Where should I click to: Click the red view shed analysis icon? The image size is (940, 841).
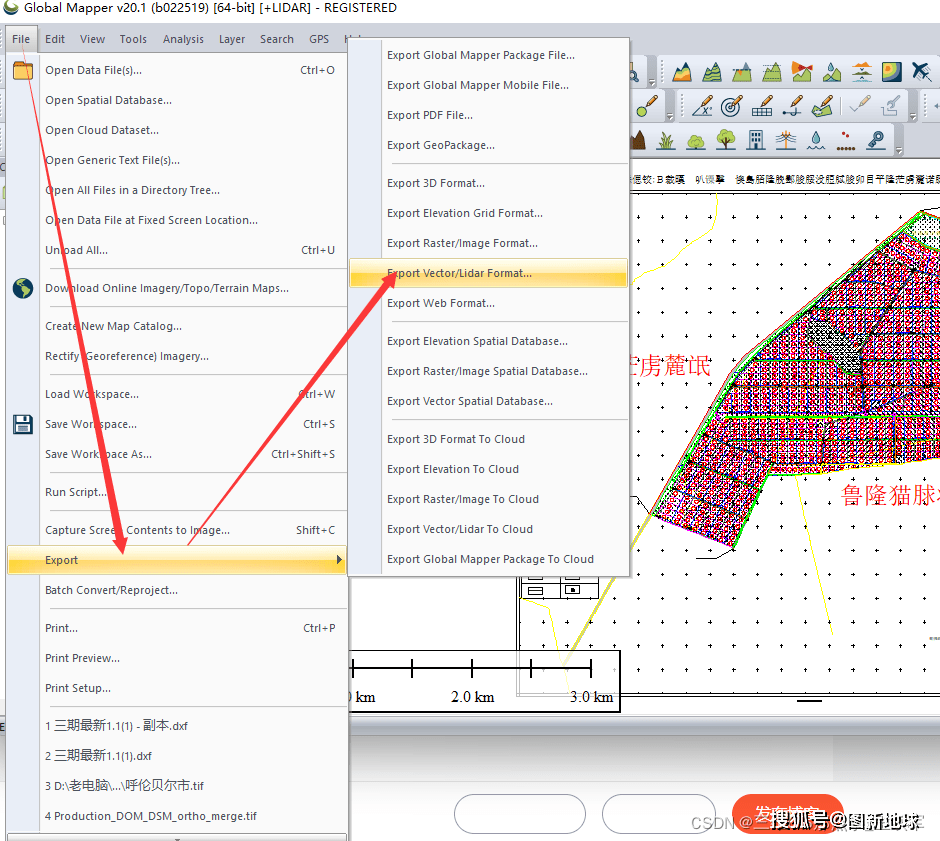click(x=802, y=72)
